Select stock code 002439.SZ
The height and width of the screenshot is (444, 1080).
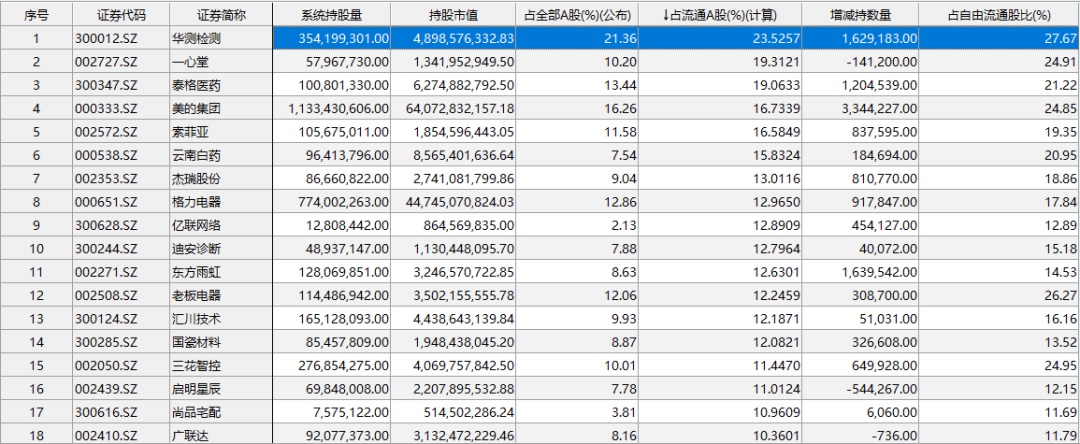pyautogui.click(x=121, y=389)
